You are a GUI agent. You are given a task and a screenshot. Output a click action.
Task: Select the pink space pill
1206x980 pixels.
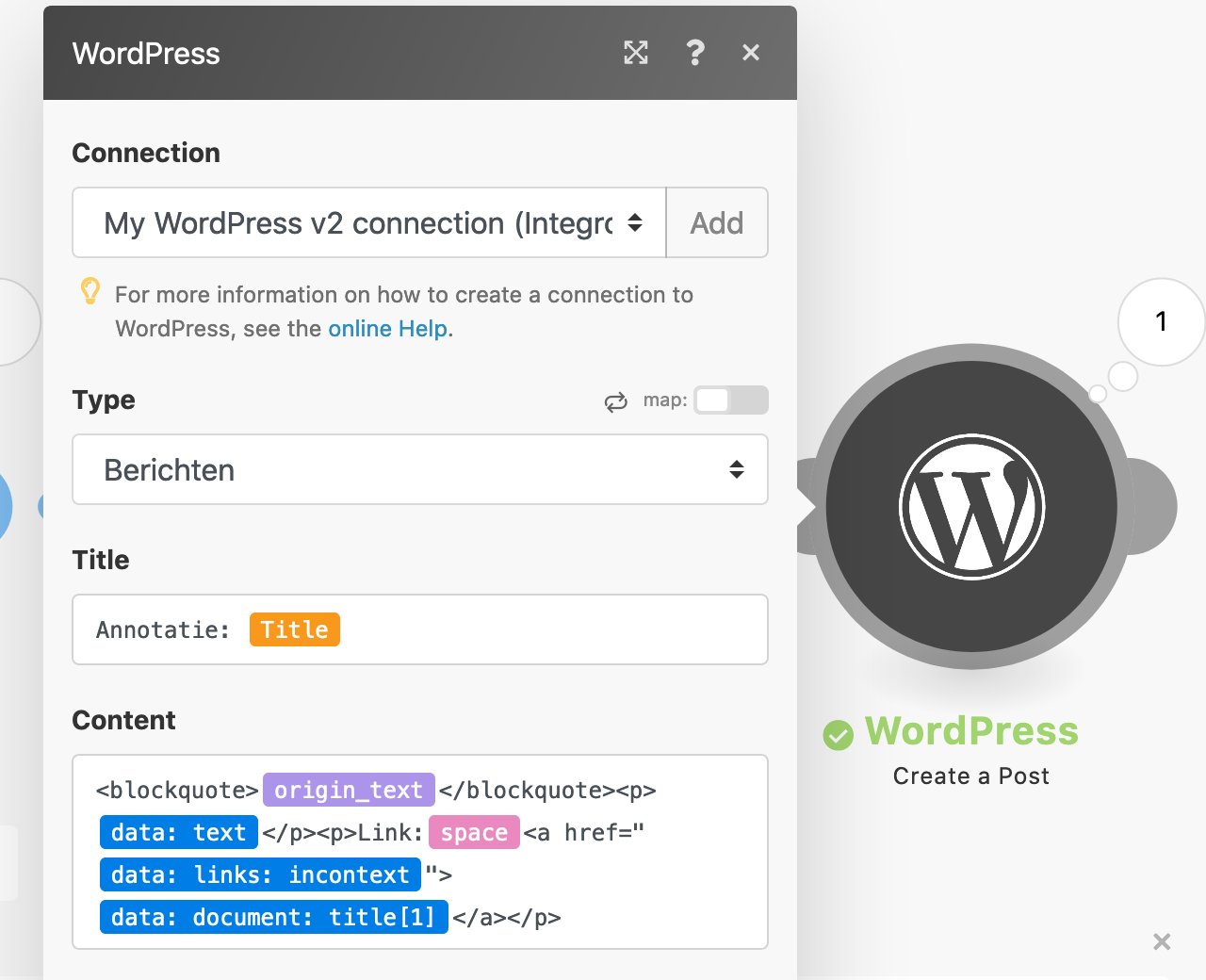coord(474,832)
